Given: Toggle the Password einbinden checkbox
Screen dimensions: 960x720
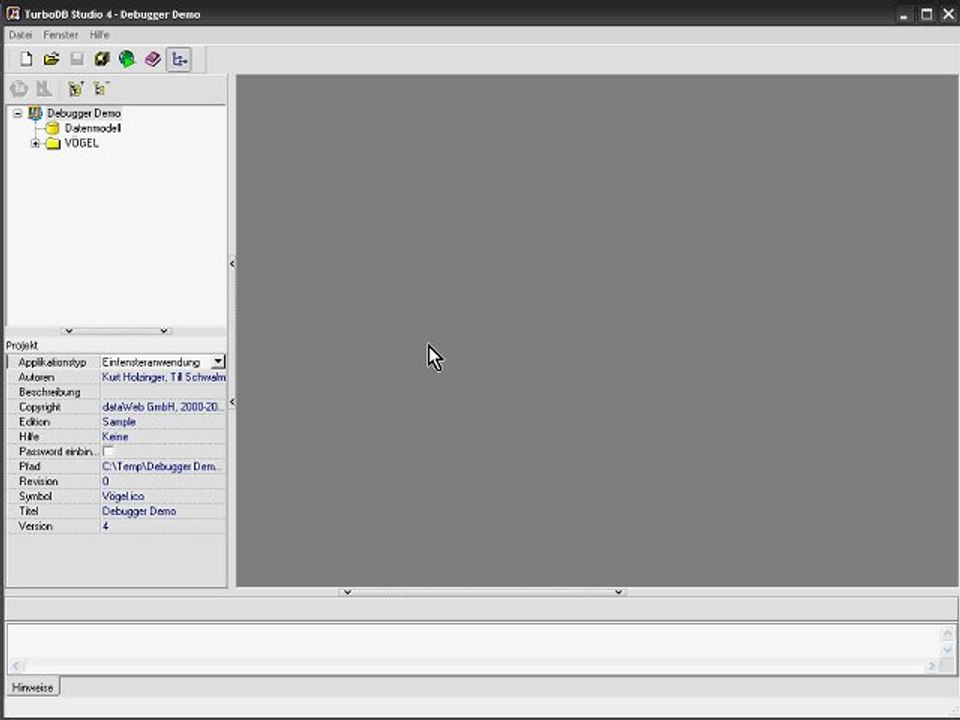Looking at the screenshot, I should click(x=108, y=451).
